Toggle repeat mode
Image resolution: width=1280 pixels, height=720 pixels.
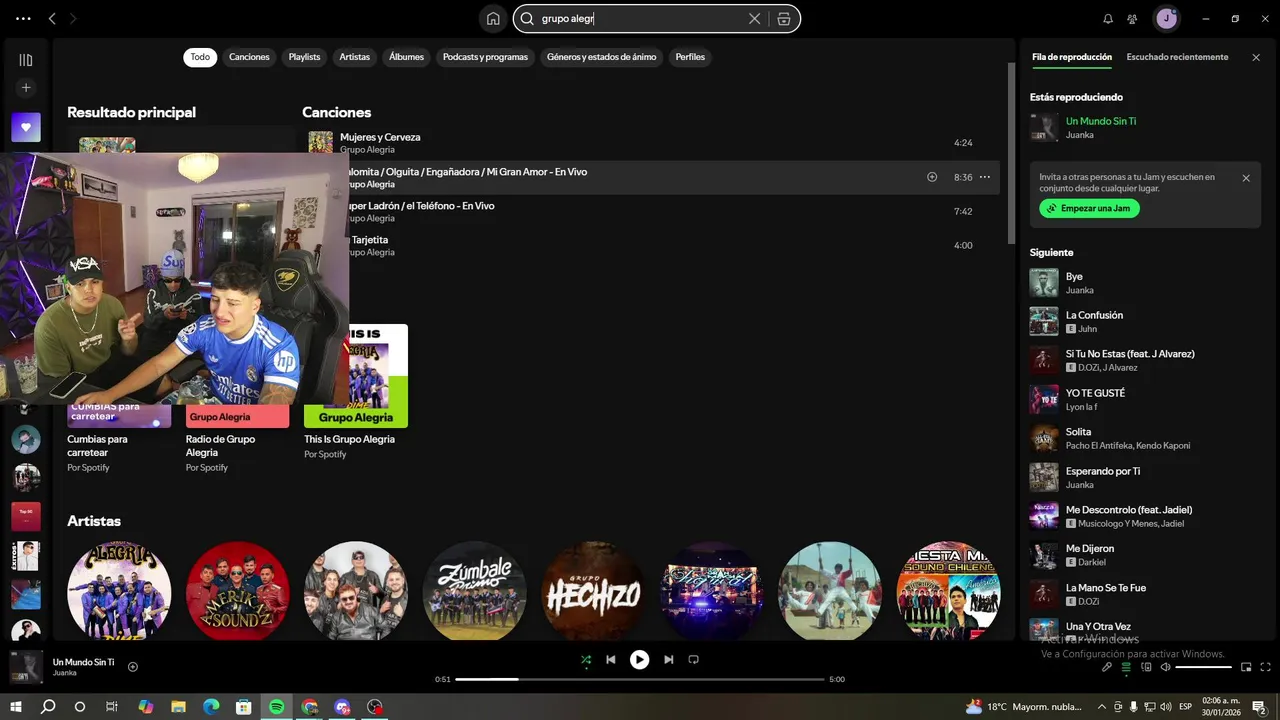tap(693, 660)
